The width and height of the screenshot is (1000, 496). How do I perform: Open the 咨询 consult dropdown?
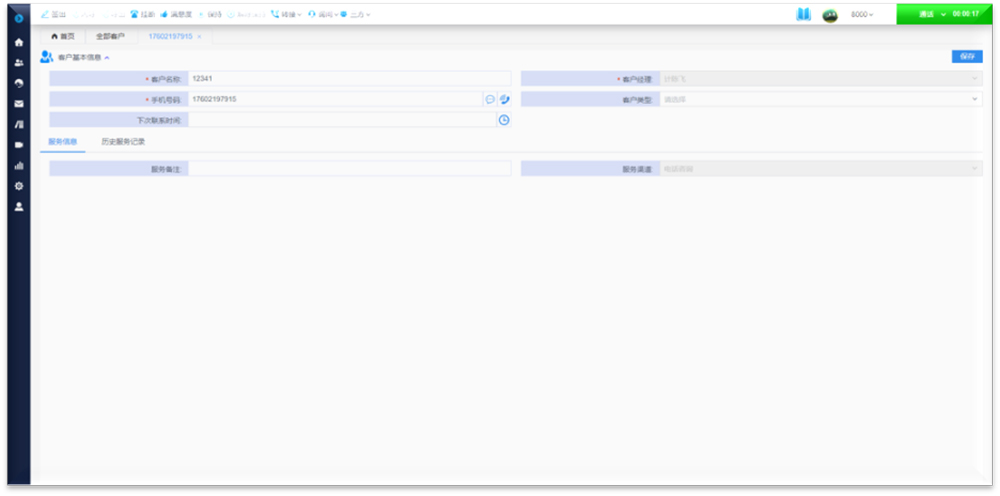coord(323,14)
